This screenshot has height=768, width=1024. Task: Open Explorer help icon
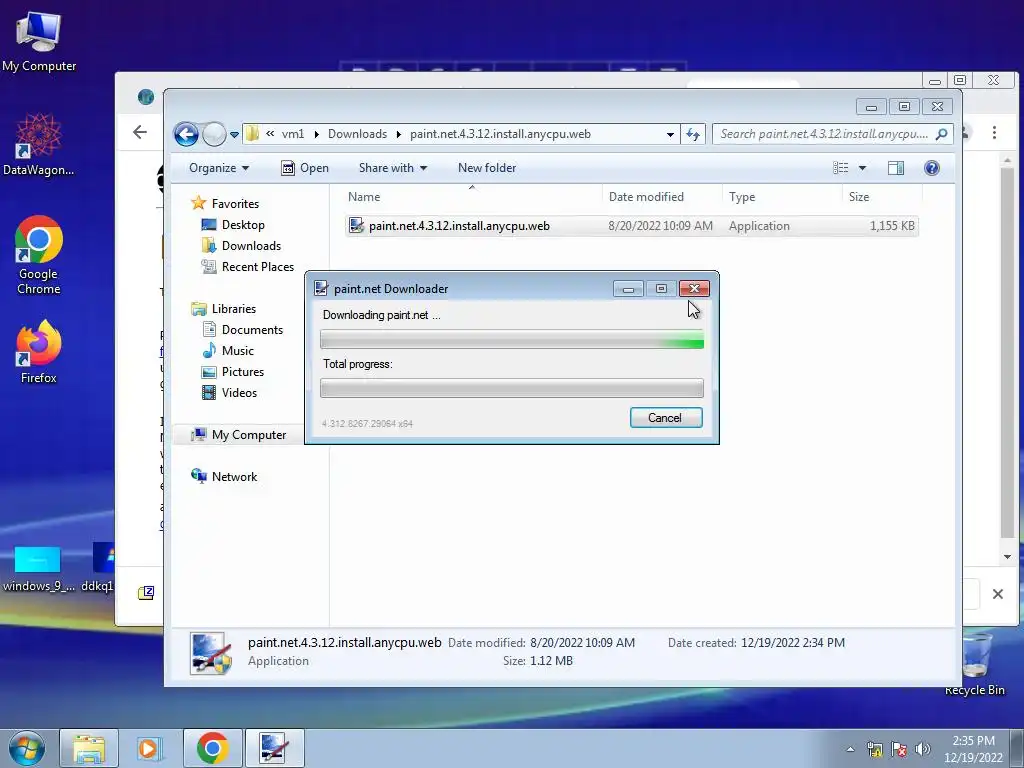932,168
